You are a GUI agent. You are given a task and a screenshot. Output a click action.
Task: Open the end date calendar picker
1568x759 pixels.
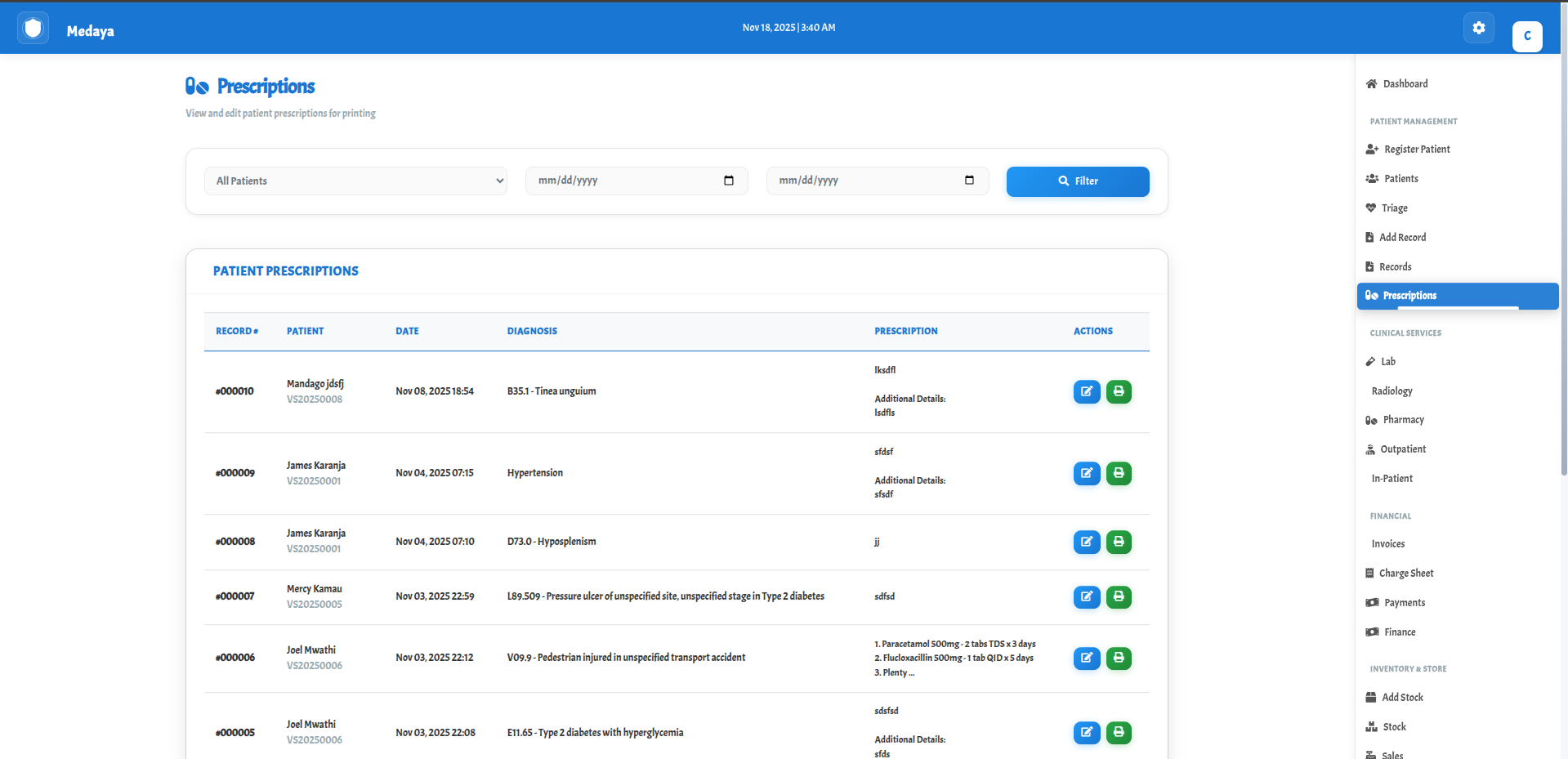[969, 181]
